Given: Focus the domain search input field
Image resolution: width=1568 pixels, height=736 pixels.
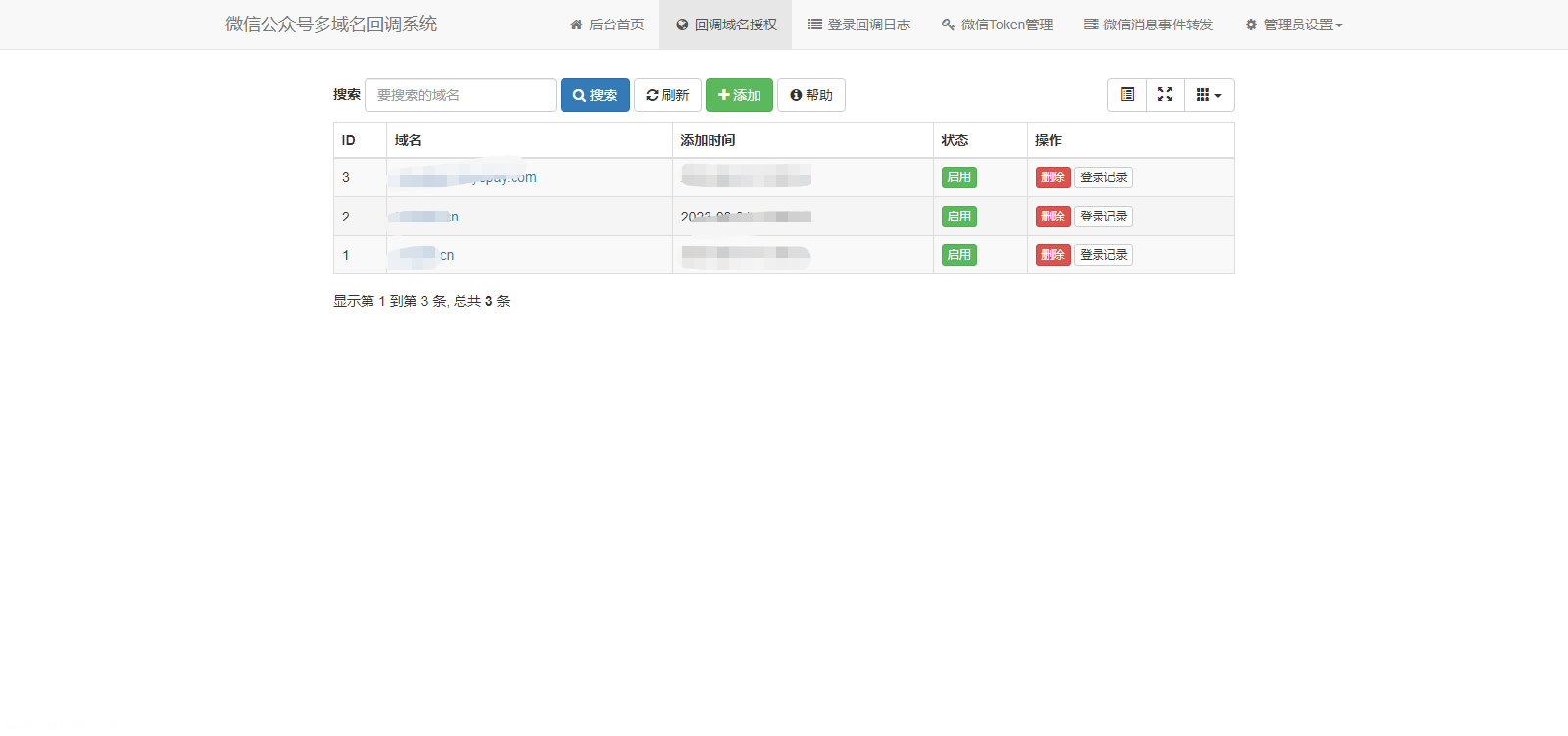Looking at the screenshot, I should click(x=460, y=95).
